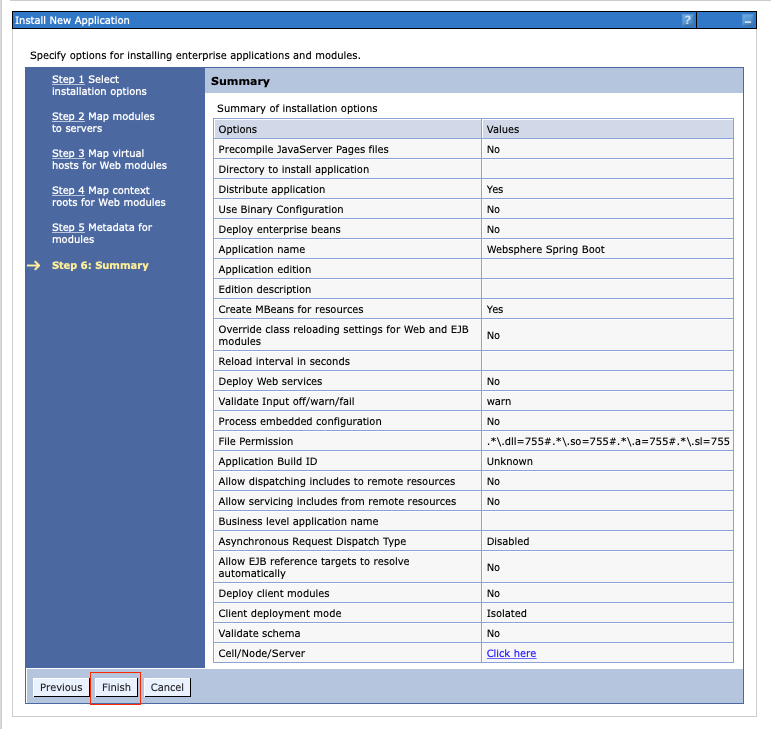Click 'Summary of installation options' caption

point(297,108)
